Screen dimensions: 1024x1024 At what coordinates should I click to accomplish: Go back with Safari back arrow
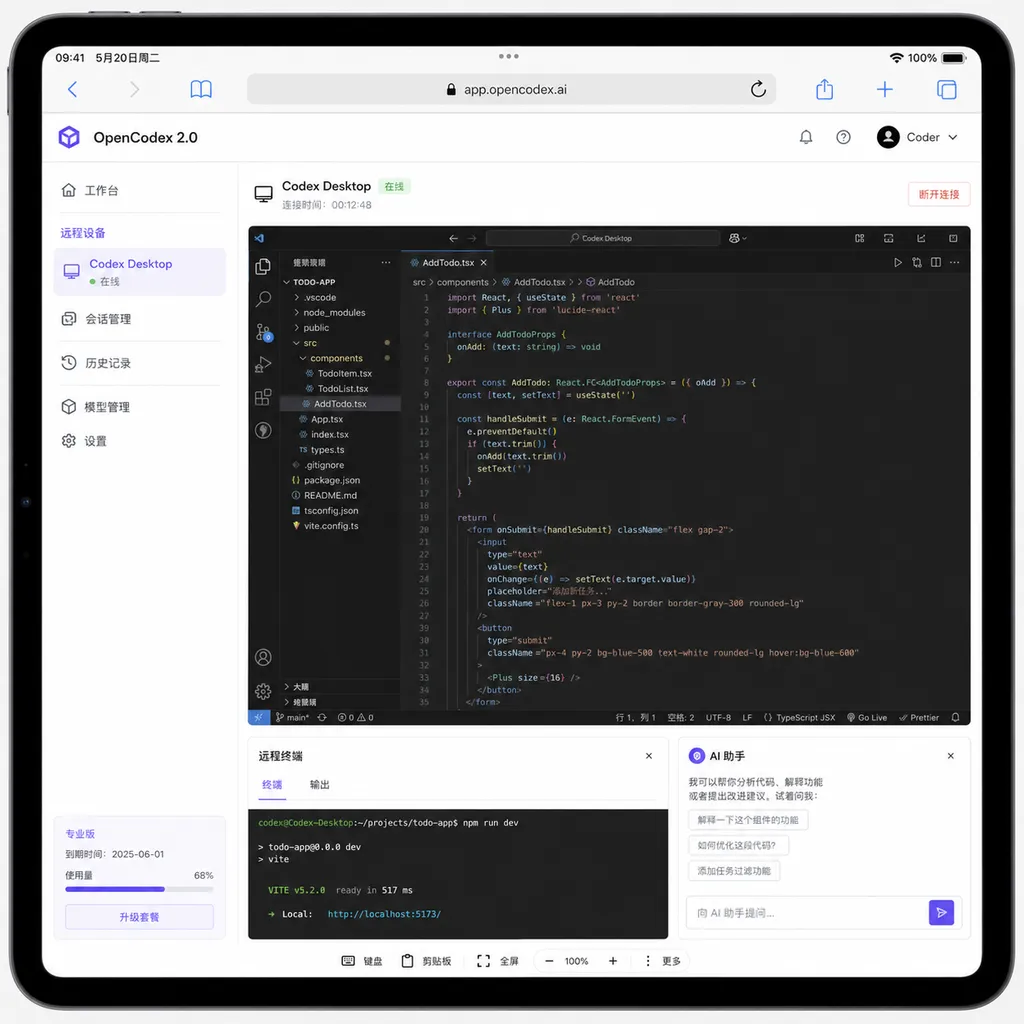click(72, 89)
